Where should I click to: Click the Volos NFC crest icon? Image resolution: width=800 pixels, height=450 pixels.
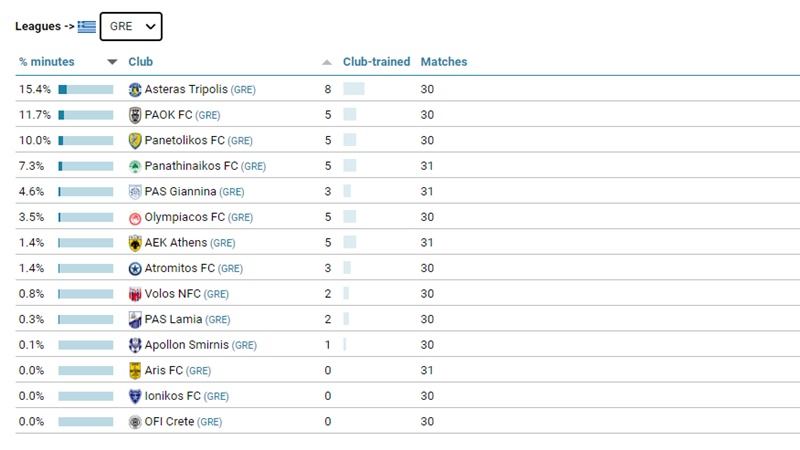[135, 294]
